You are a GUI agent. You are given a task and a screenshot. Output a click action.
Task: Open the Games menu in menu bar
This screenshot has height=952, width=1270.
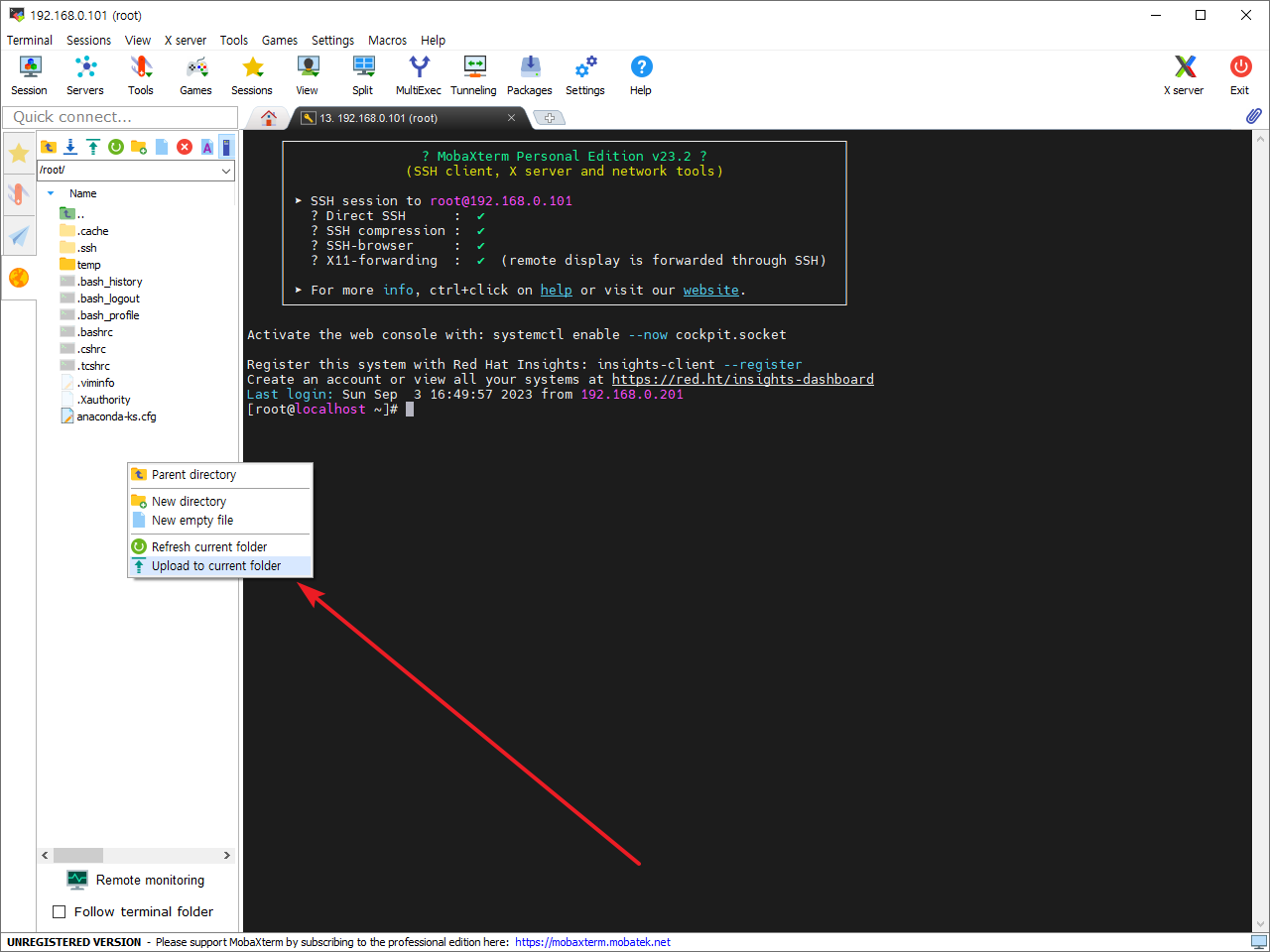[280, 41]
